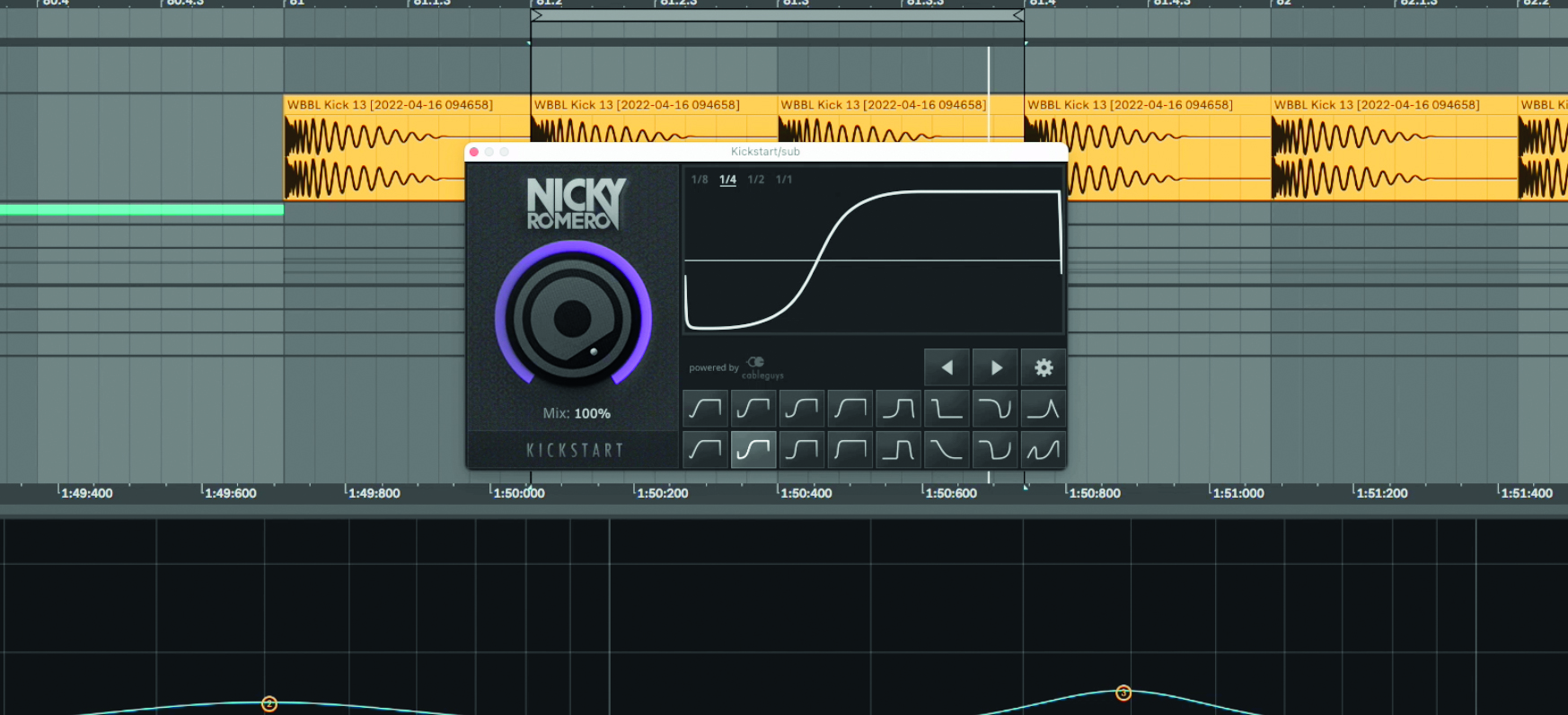The height and width of the screenshot is (715, 1568).
Task: Select the WBBL Kick 13 clip starting at 81.4
Action: 1148,147
